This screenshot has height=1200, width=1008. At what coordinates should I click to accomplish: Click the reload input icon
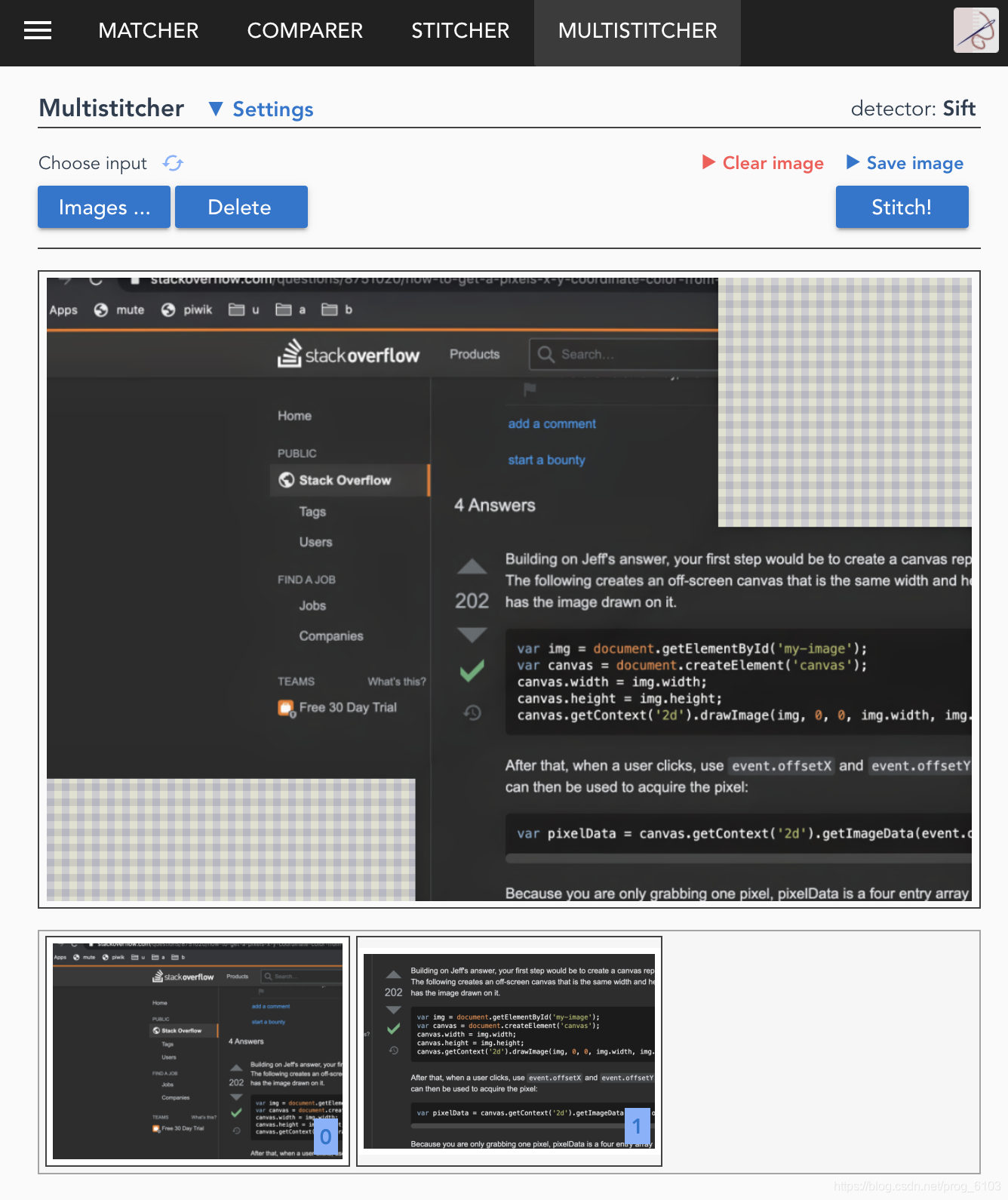coord(173,163)
